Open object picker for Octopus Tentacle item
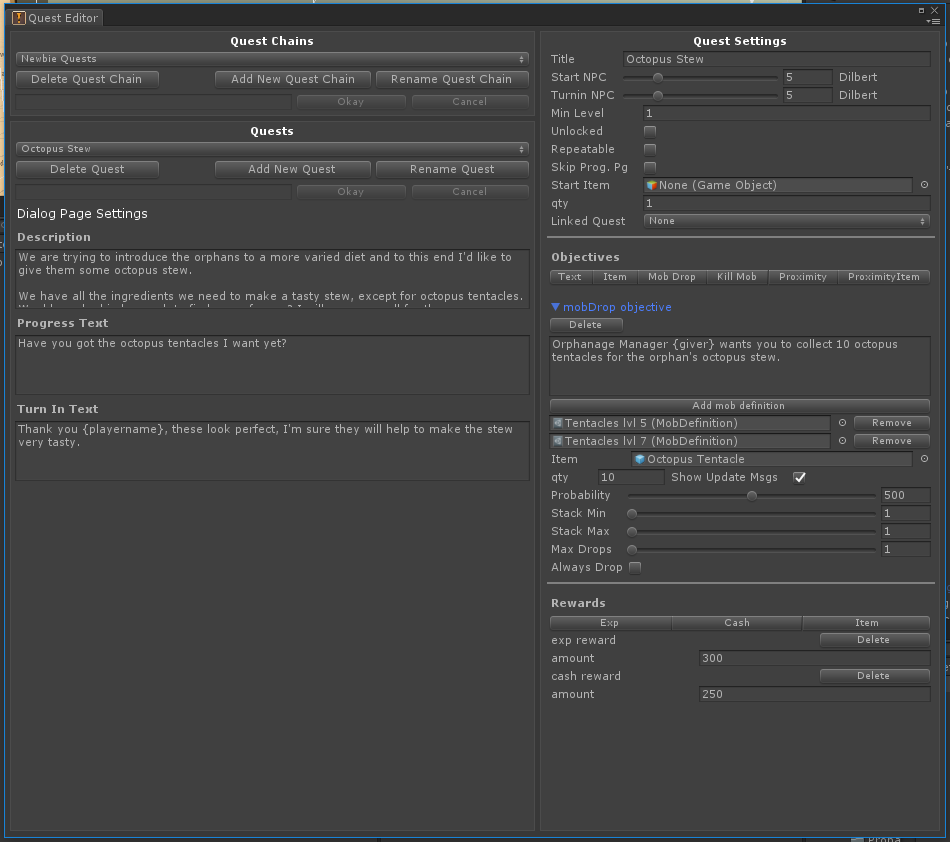Viewport: 950px width, 842px height. click(x=924, y=459)
